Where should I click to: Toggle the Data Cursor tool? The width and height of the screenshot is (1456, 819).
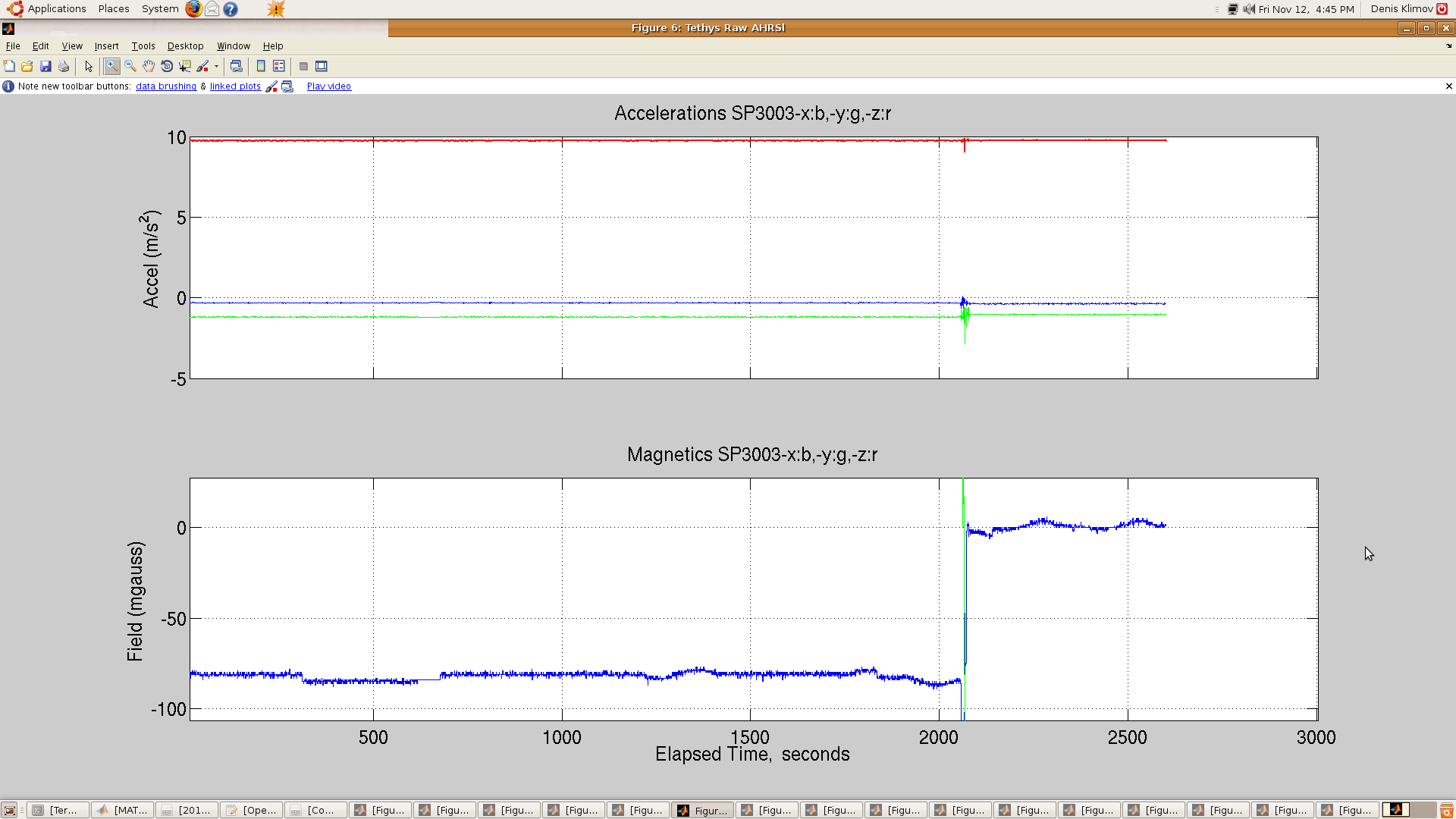tap(185, 67)
